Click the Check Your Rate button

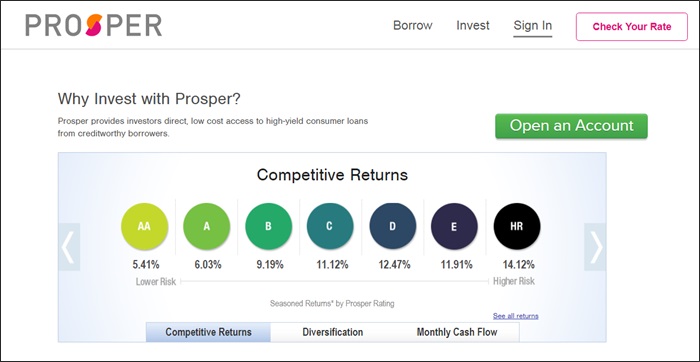[x=632, y=27]
